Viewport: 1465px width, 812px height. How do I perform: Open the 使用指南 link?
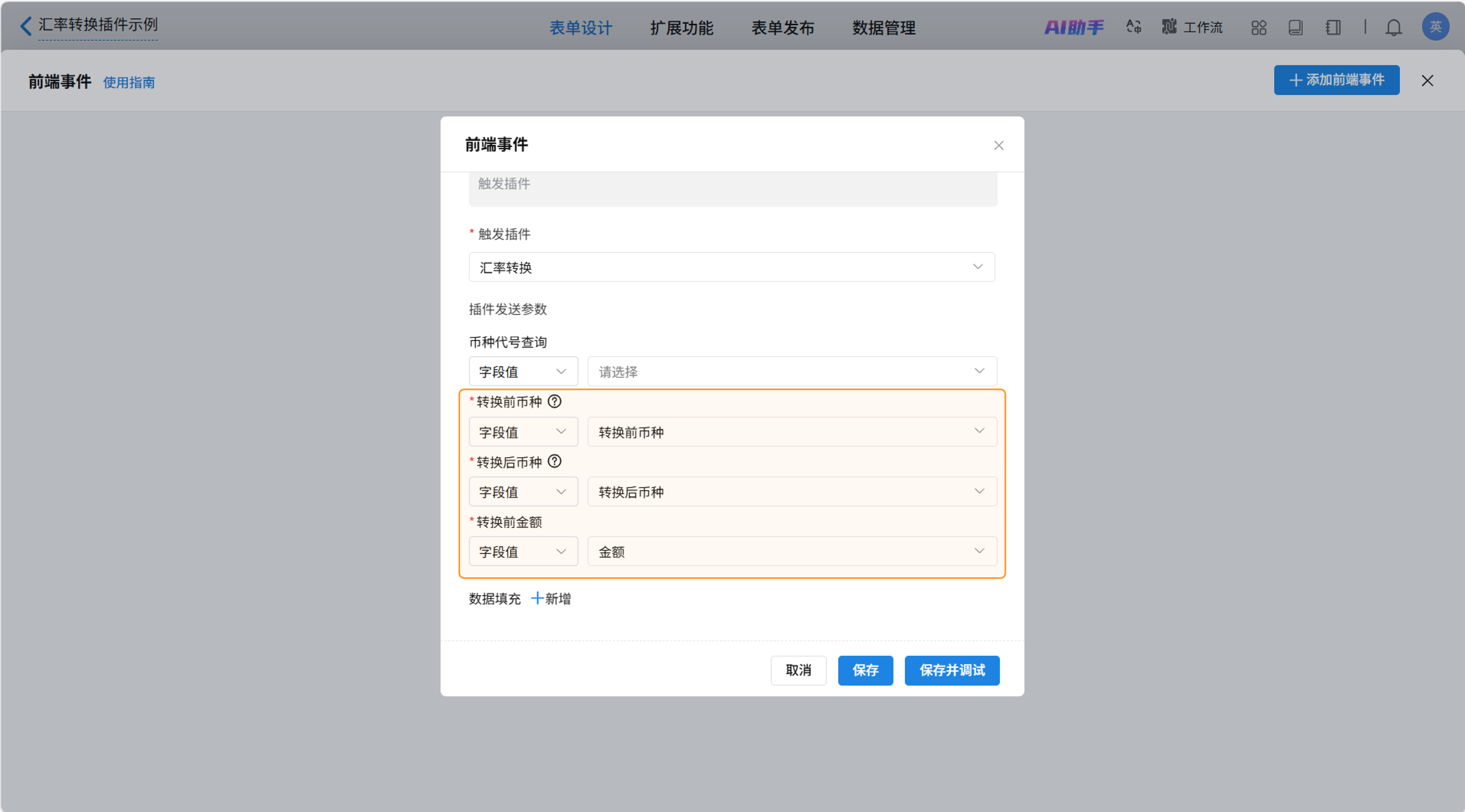(129, 83)
